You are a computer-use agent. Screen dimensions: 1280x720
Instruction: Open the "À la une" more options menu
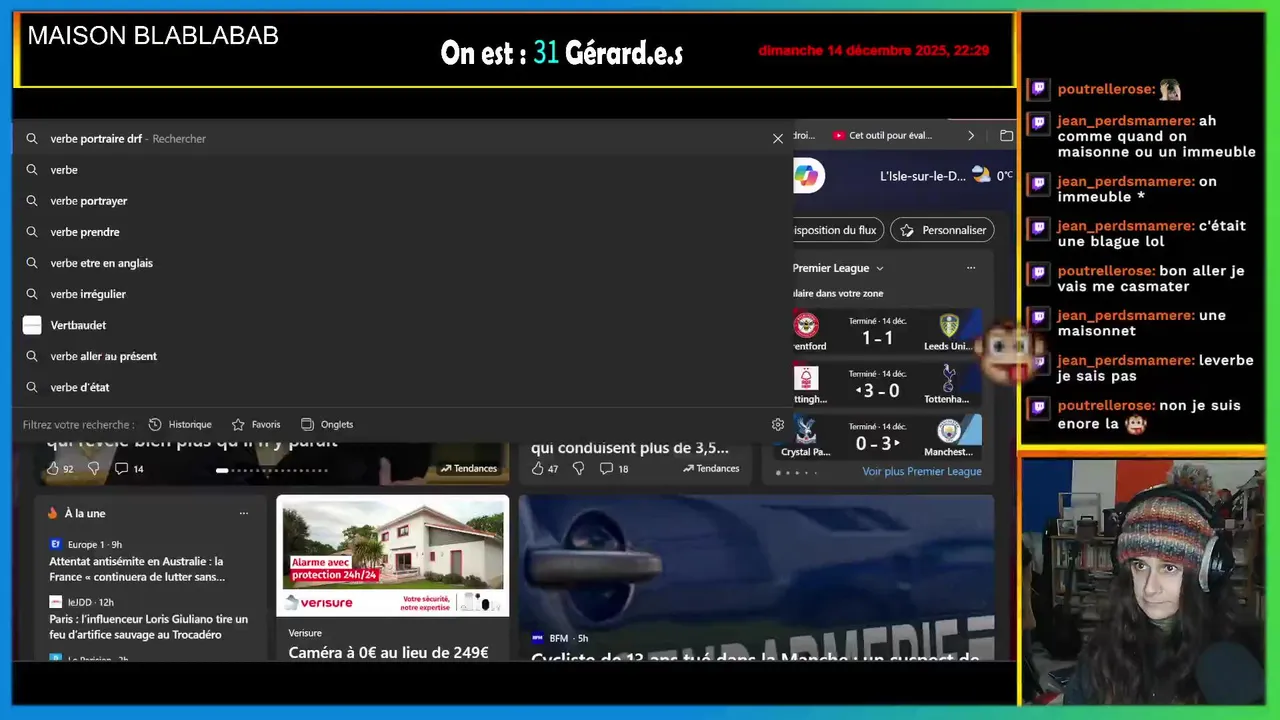[243, 513]
